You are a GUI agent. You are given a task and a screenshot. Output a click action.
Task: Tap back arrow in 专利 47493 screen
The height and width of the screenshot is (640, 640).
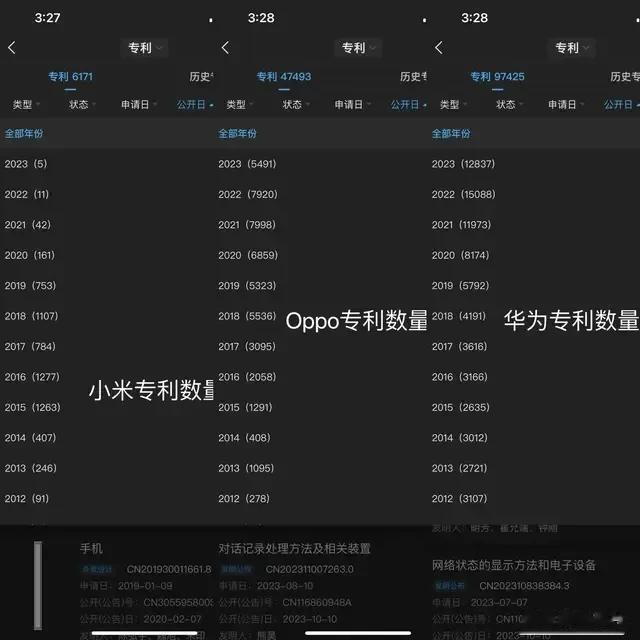click(225, 48)
